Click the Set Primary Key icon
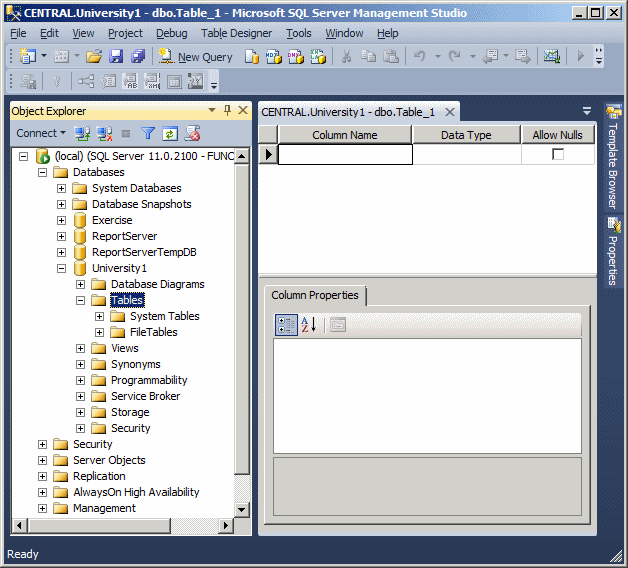The width and height of the screenshot is (628, 568). point(57,81)
